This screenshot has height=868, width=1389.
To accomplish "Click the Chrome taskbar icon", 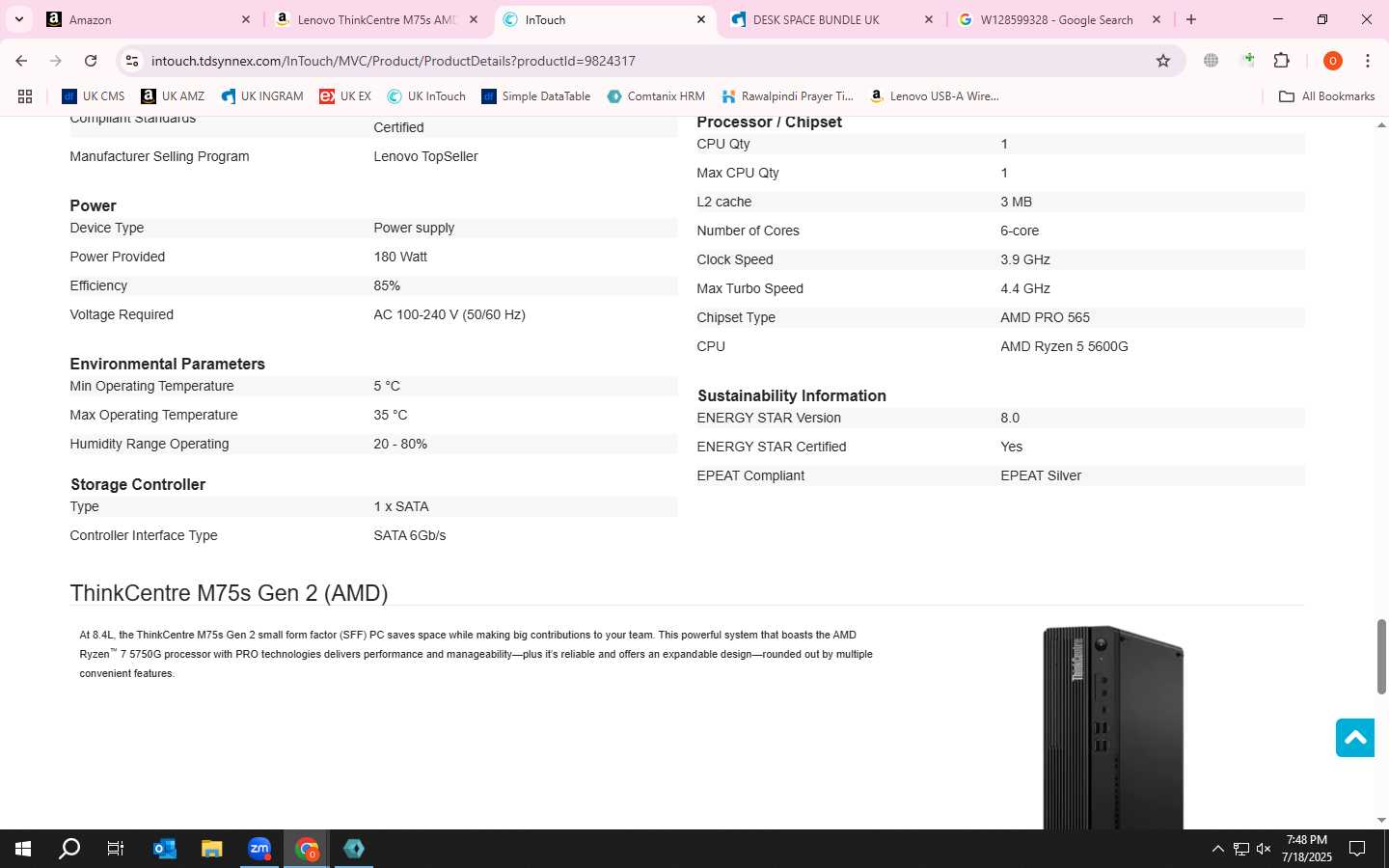I will pyautogui.click(x=307, y=849).
